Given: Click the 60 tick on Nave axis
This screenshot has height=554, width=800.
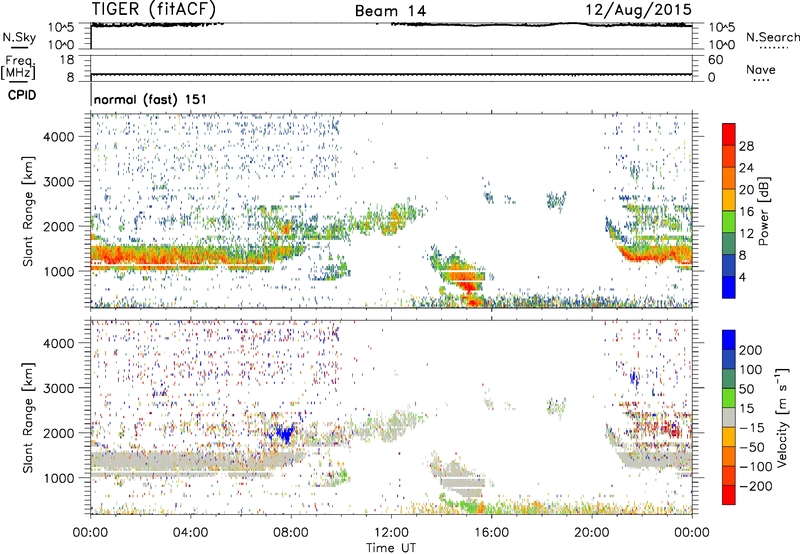Looking at the screenshot, I should pyautogui.click(x=716, y=60).
